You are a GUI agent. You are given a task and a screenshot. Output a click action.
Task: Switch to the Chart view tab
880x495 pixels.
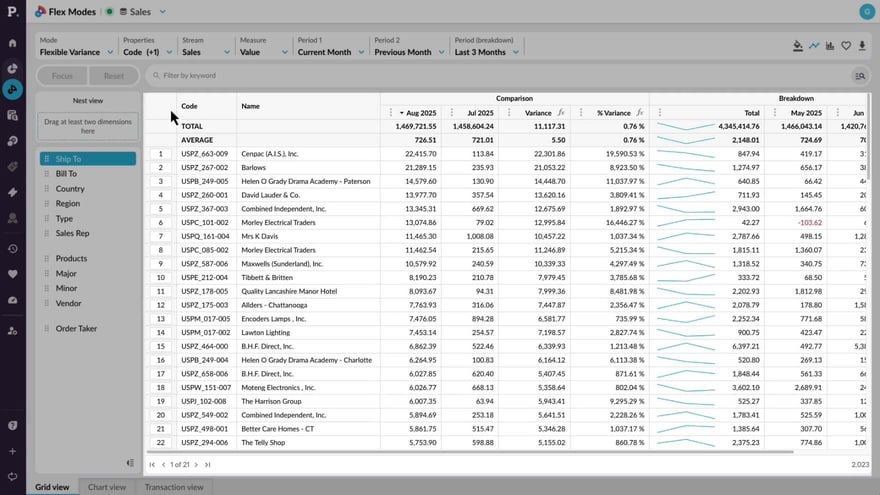[x=106, y=487]
